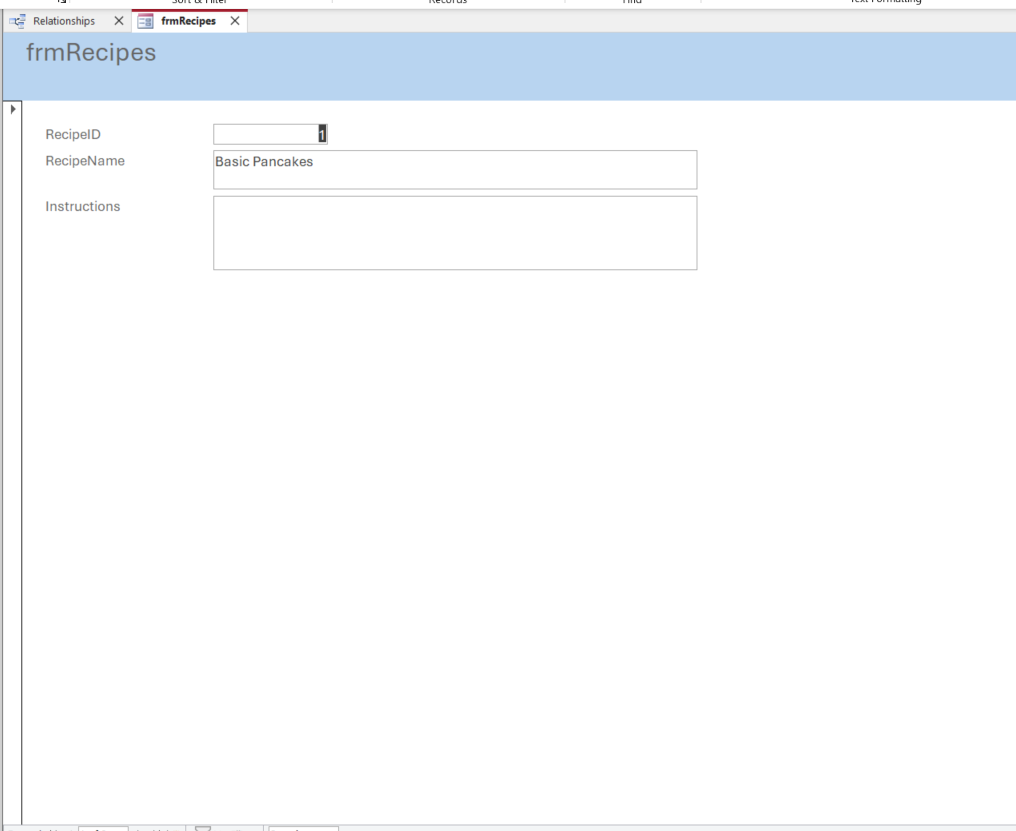This screenshot has width=1016, height=831.
Task: Select the RecipeID label
Action: tap(73, 134)
